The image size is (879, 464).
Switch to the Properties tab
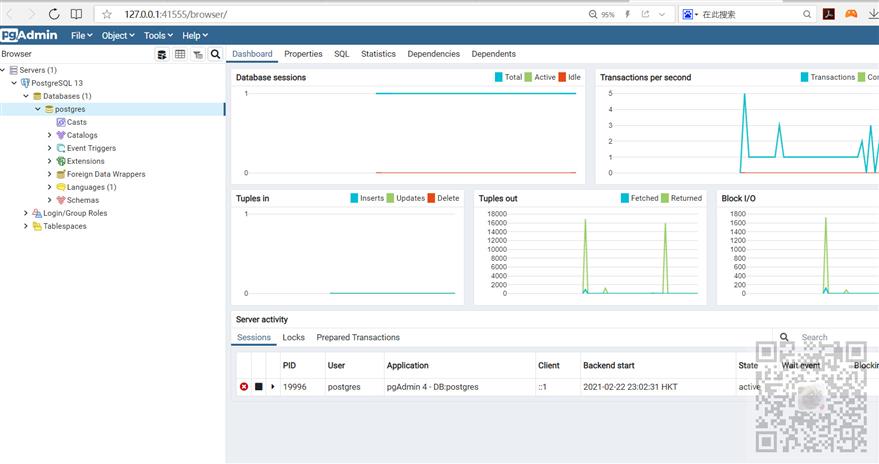(x=303, y=54)
